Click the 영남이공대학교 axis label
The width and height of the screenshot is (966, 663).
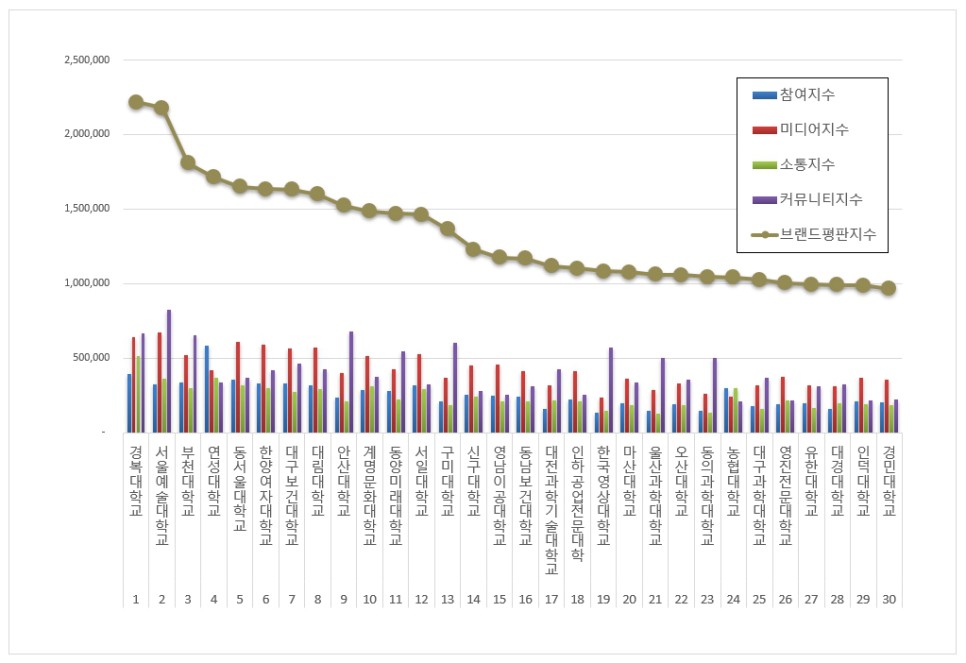[500, 495]
